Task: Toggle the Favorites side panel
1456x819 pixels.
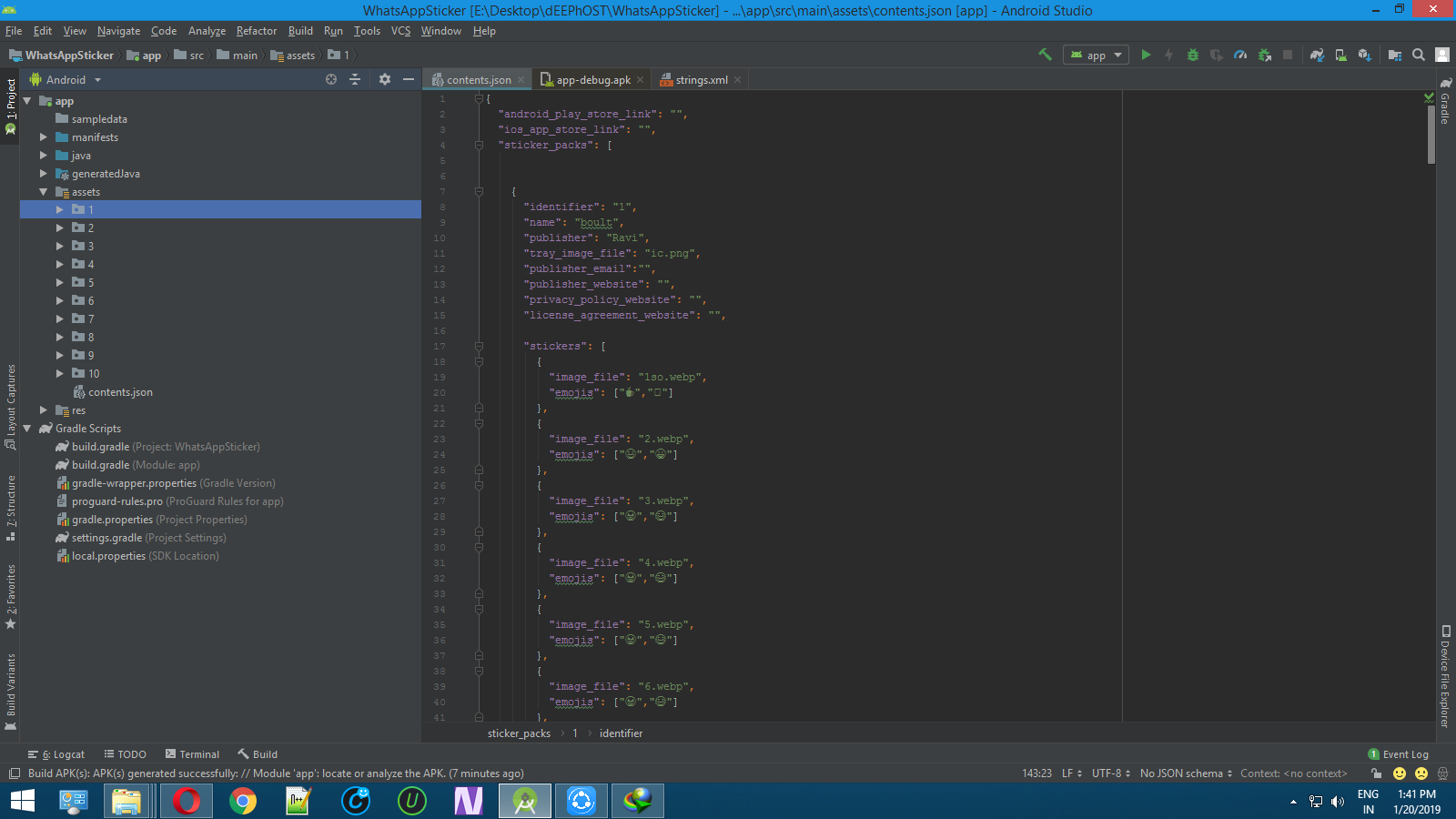Action: [11, 596]
